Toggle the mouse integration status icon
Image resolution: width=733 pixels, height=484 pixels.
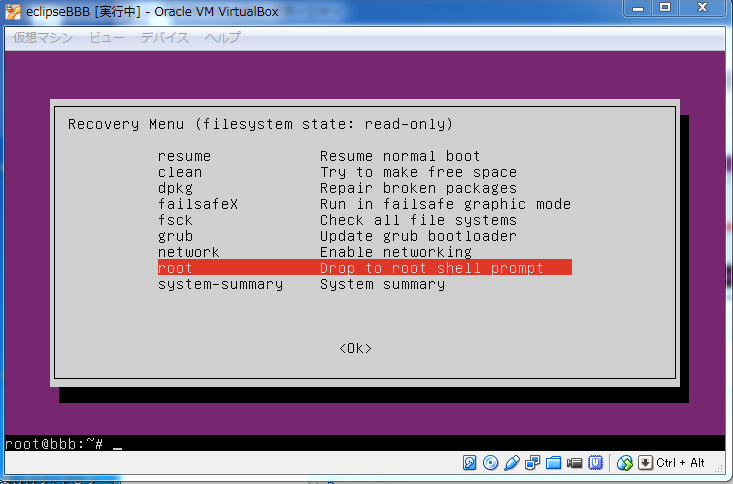point(625,463)
